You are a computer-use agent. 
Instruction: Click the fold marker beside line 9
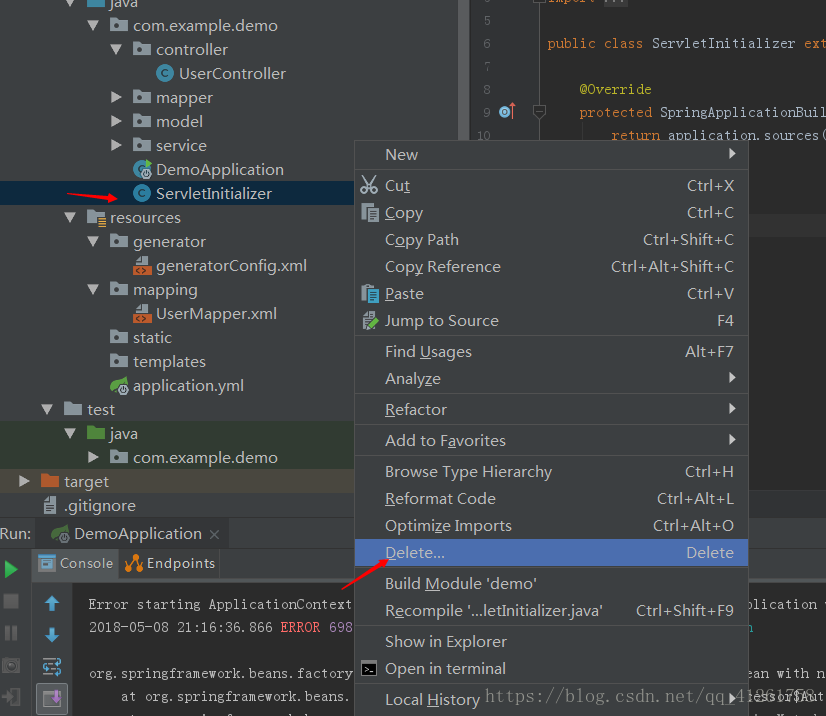[x=539, y=112]
